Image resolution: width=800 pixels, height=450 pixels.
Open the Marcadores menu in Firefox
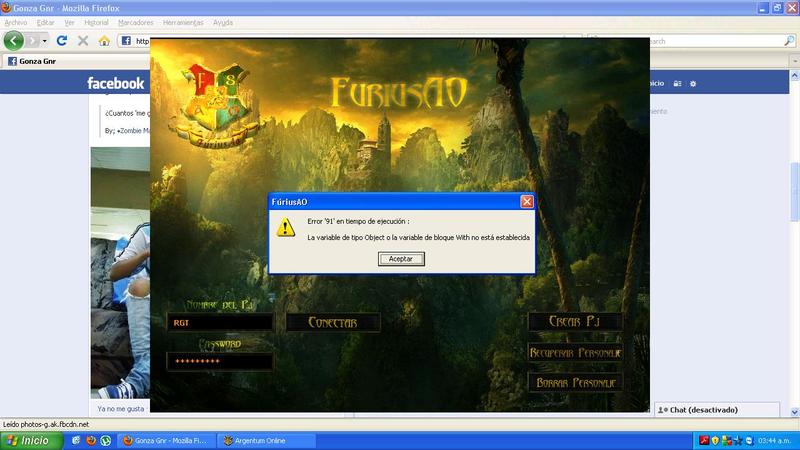(x=136, y=22)
